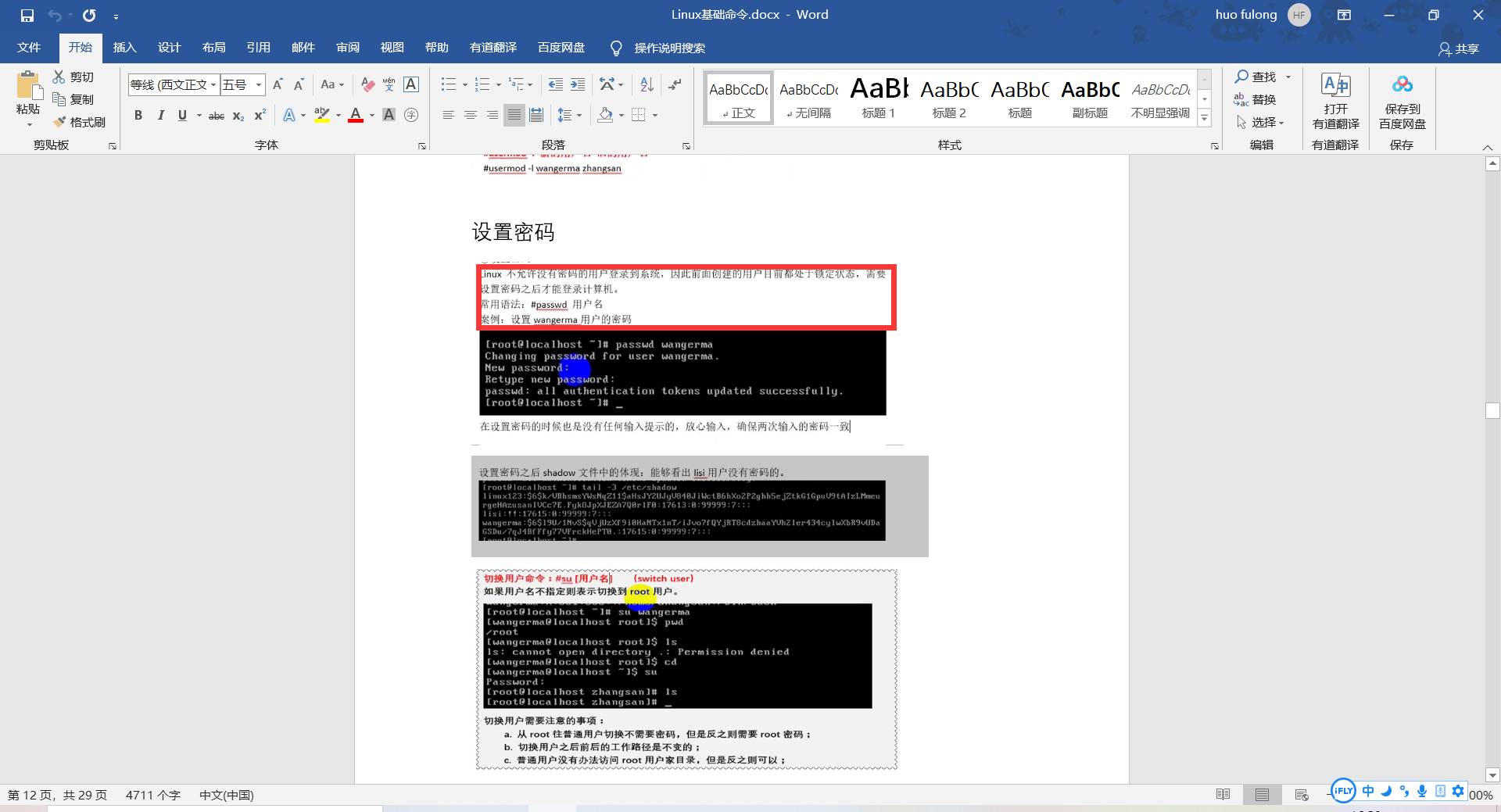Apply text highlight color
Image resolution: width=1501 pixels, height=812 pixels.
(321, 115)
